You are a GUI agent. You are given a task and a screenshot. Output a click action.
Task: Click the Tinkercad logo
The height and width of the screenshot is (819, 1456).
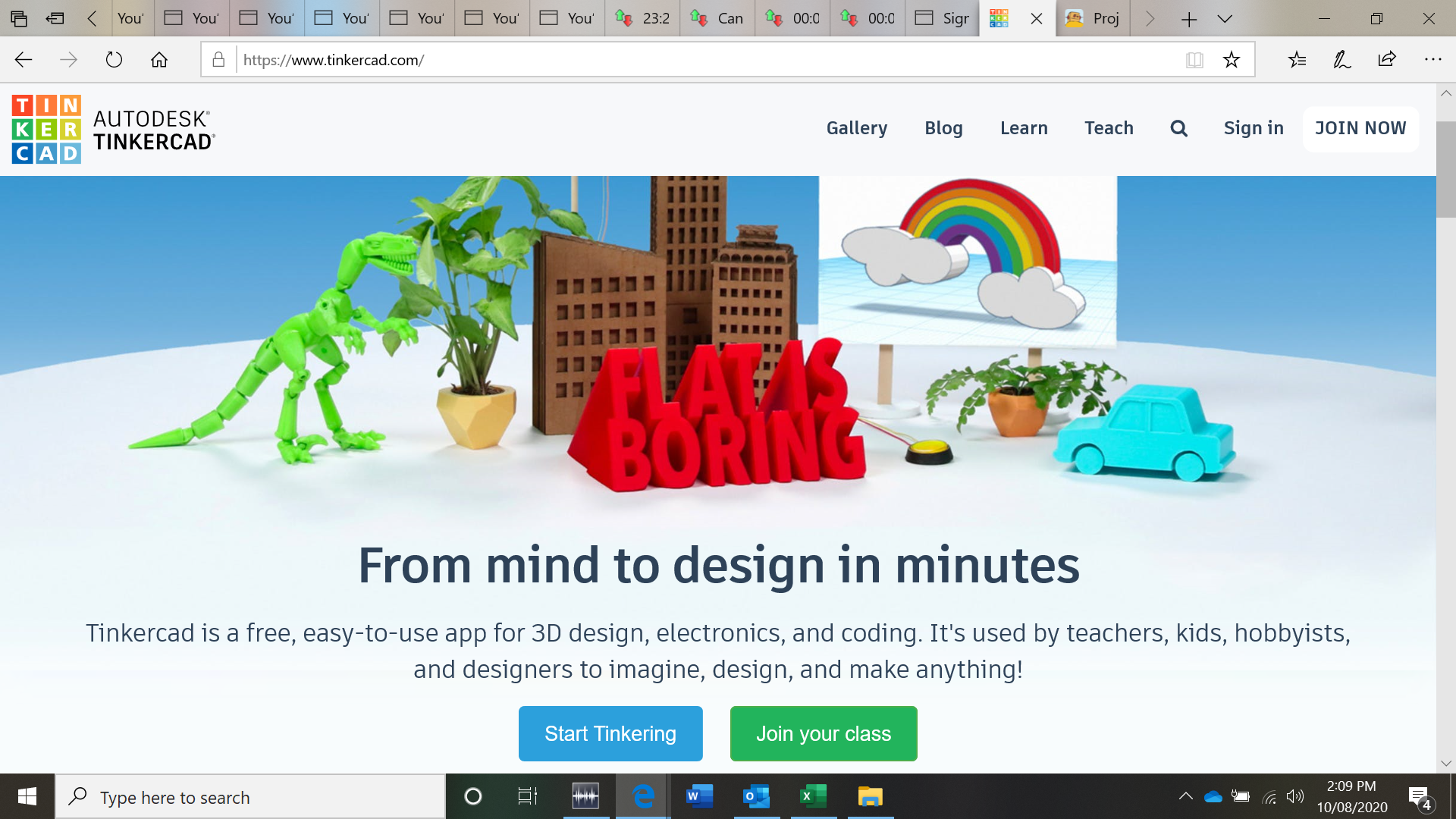point(114,129)
